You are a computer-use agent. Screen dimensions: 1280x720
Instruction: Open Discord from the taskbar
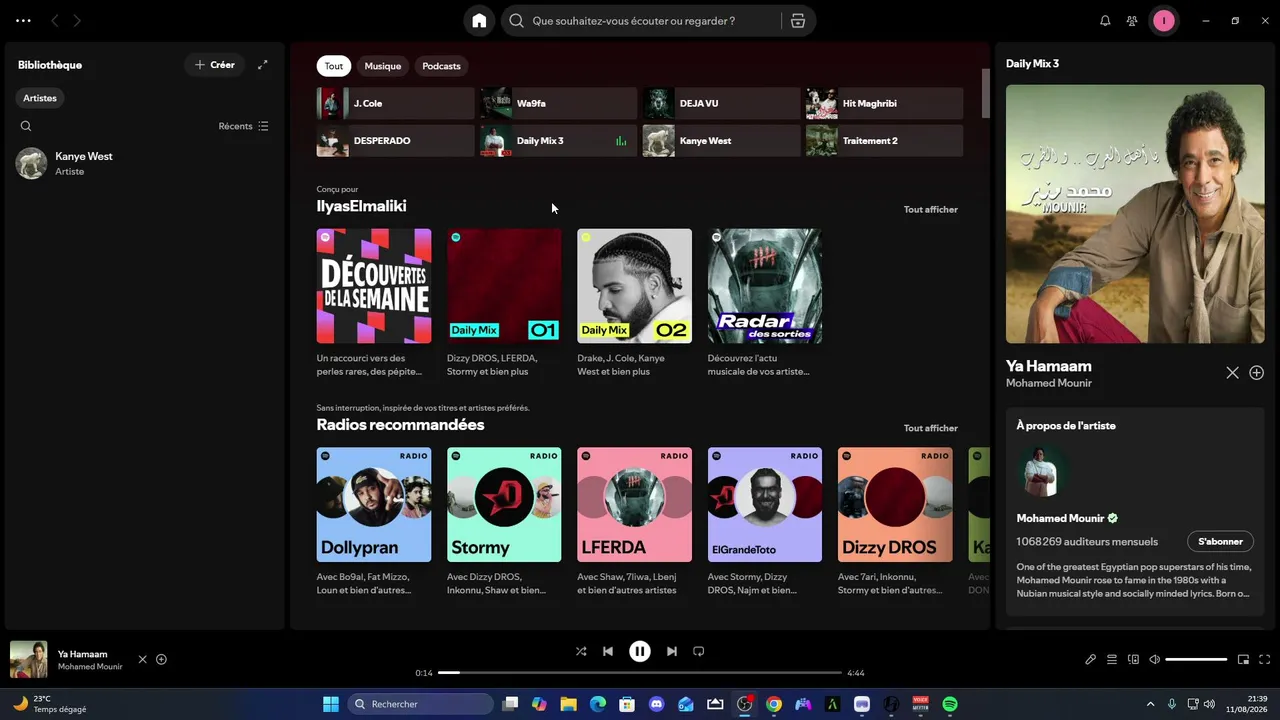[657, 704]
